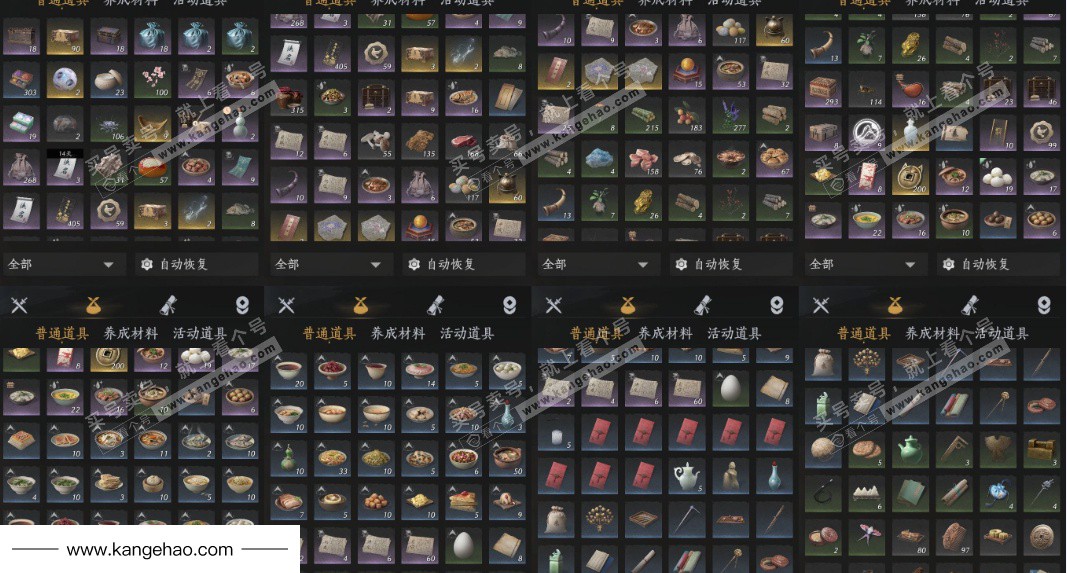
Task: Select the pink butterfly kite item
Action: [x=866, y=538]
